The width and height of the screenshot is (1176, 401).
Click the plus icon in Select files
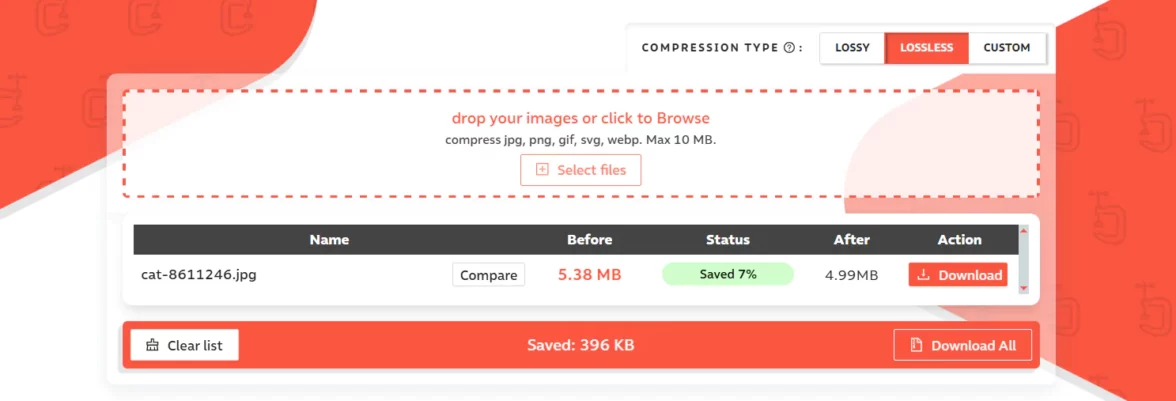tap(542, 170)
